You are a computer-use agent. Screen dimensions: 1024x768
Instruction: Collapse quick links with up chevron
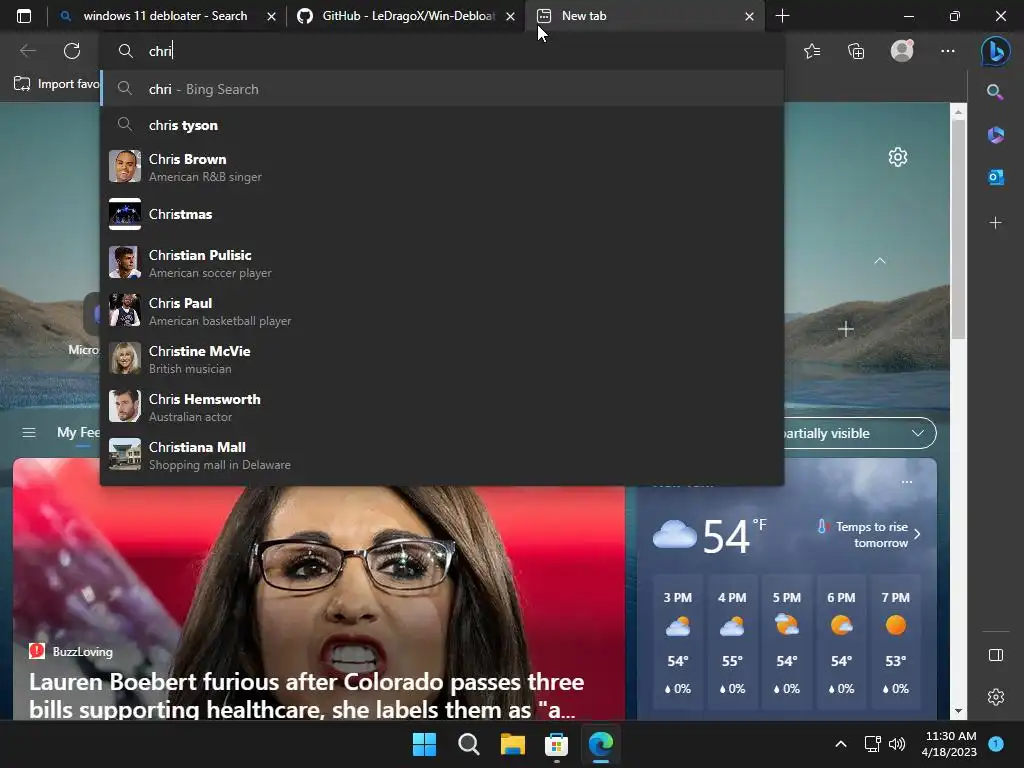click(880, 261)
